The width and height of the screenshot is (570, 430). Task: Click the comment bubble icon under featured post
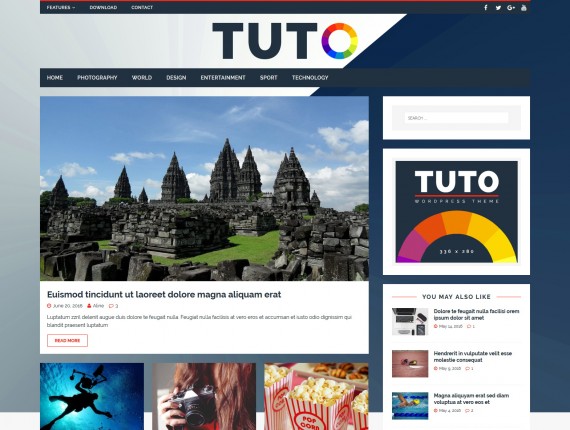click(x=111, y=306)
